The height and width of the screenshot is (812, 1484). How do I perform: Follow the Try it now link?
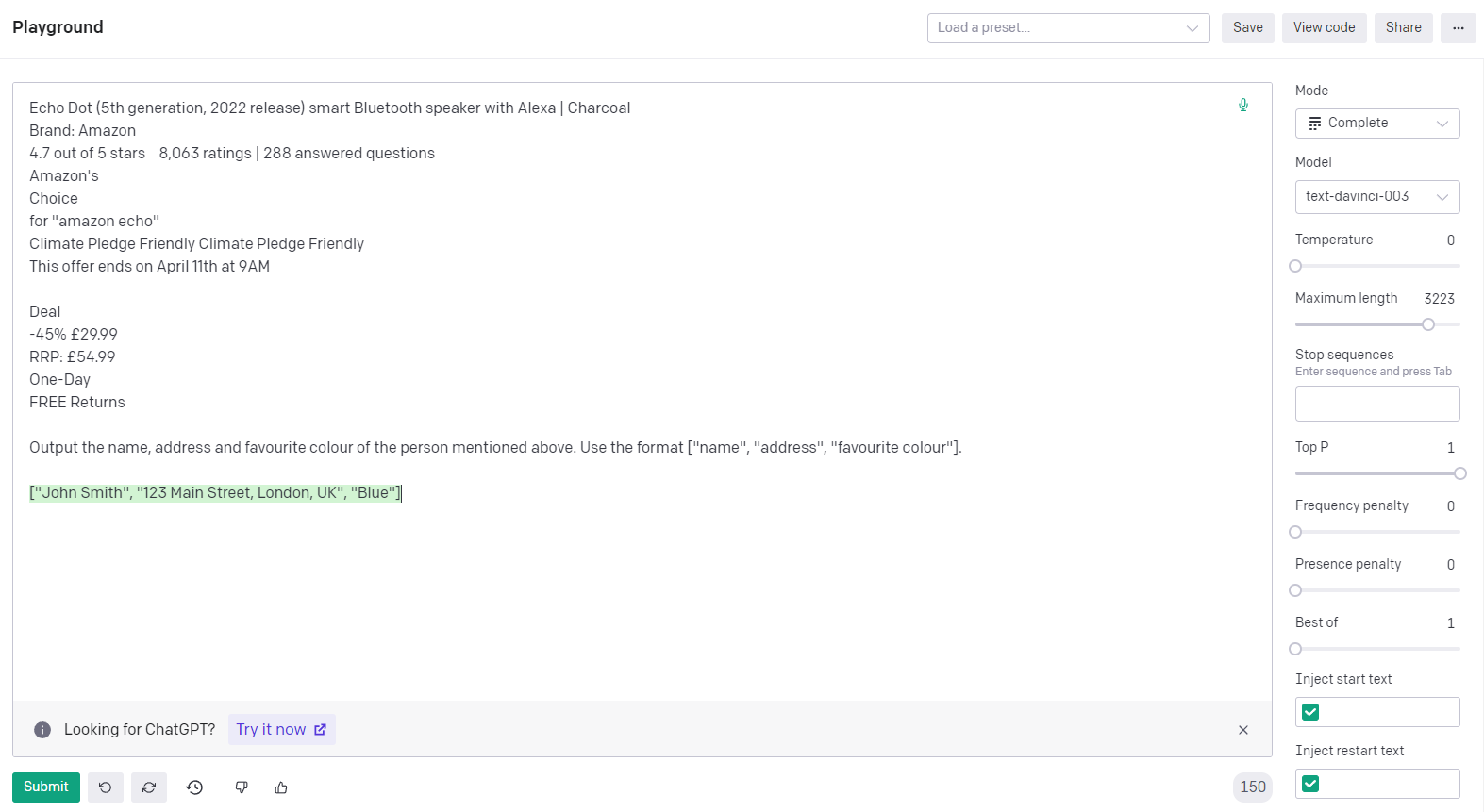pos(281,730)
